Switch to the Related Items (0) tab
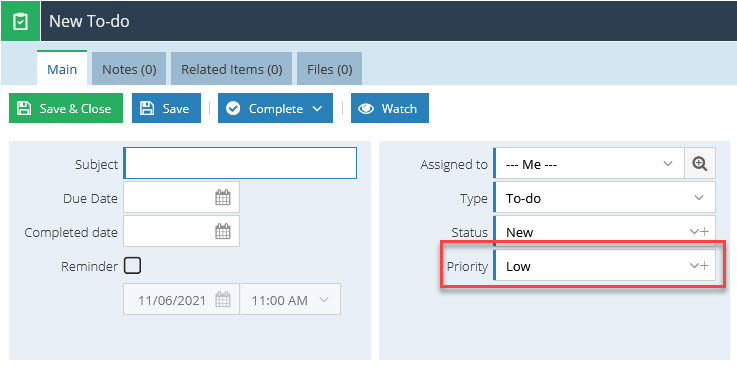The width and height of the screenshot is (737, 367). click(232, 69)
